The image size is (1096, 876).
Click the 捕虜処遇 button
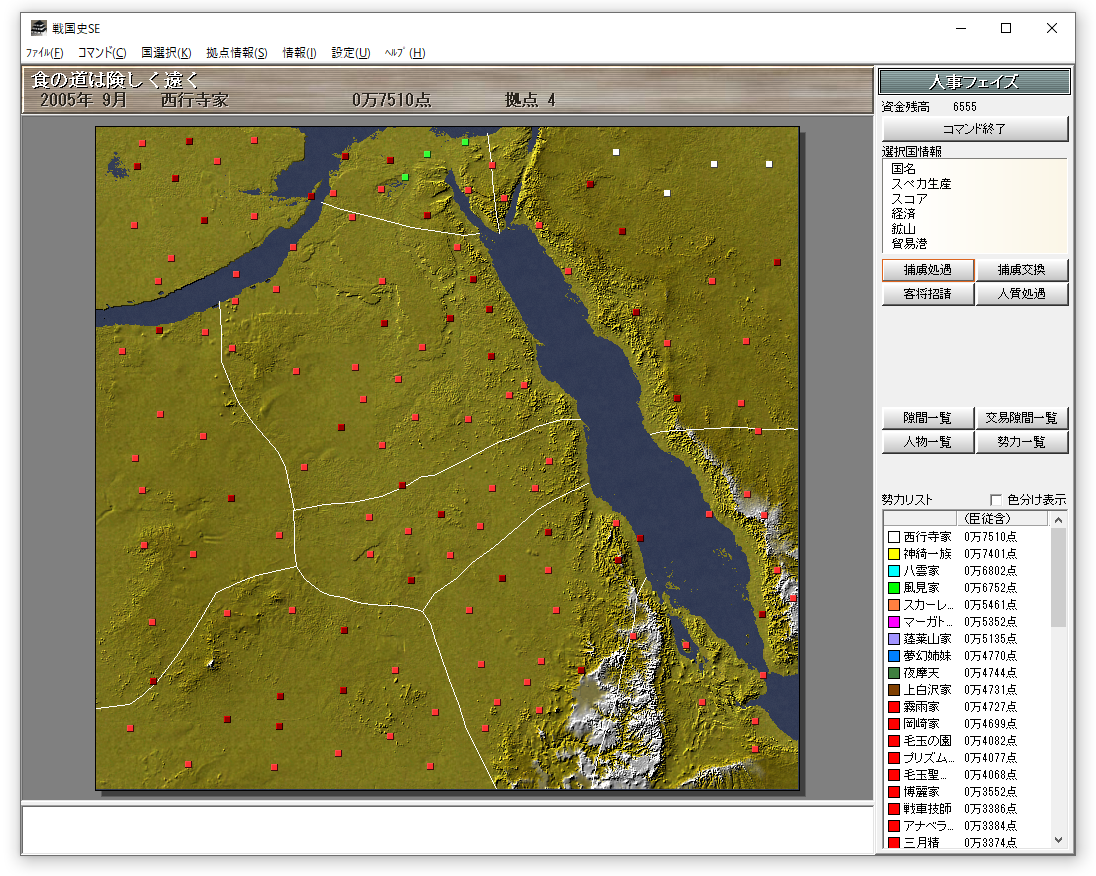pyautogui.click(x=927, y=270)
